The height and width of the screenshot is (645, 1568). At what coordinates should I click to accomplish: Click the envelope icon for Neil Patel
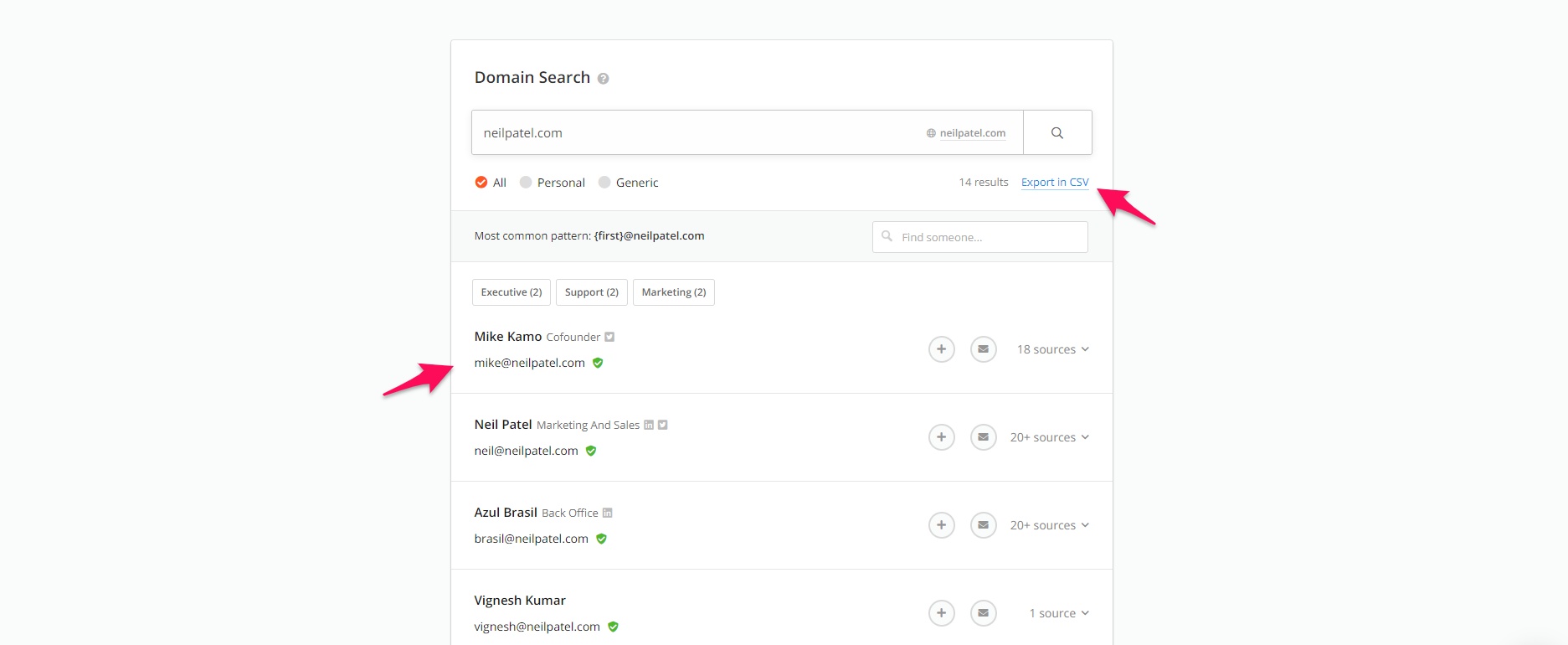point(983,437)
